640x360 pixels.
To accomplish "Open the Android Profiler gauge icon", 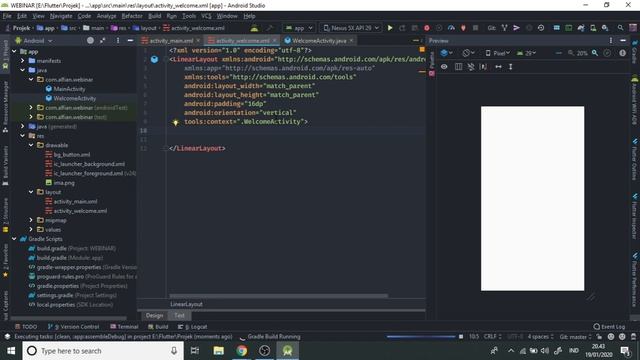I will (451, 28).
